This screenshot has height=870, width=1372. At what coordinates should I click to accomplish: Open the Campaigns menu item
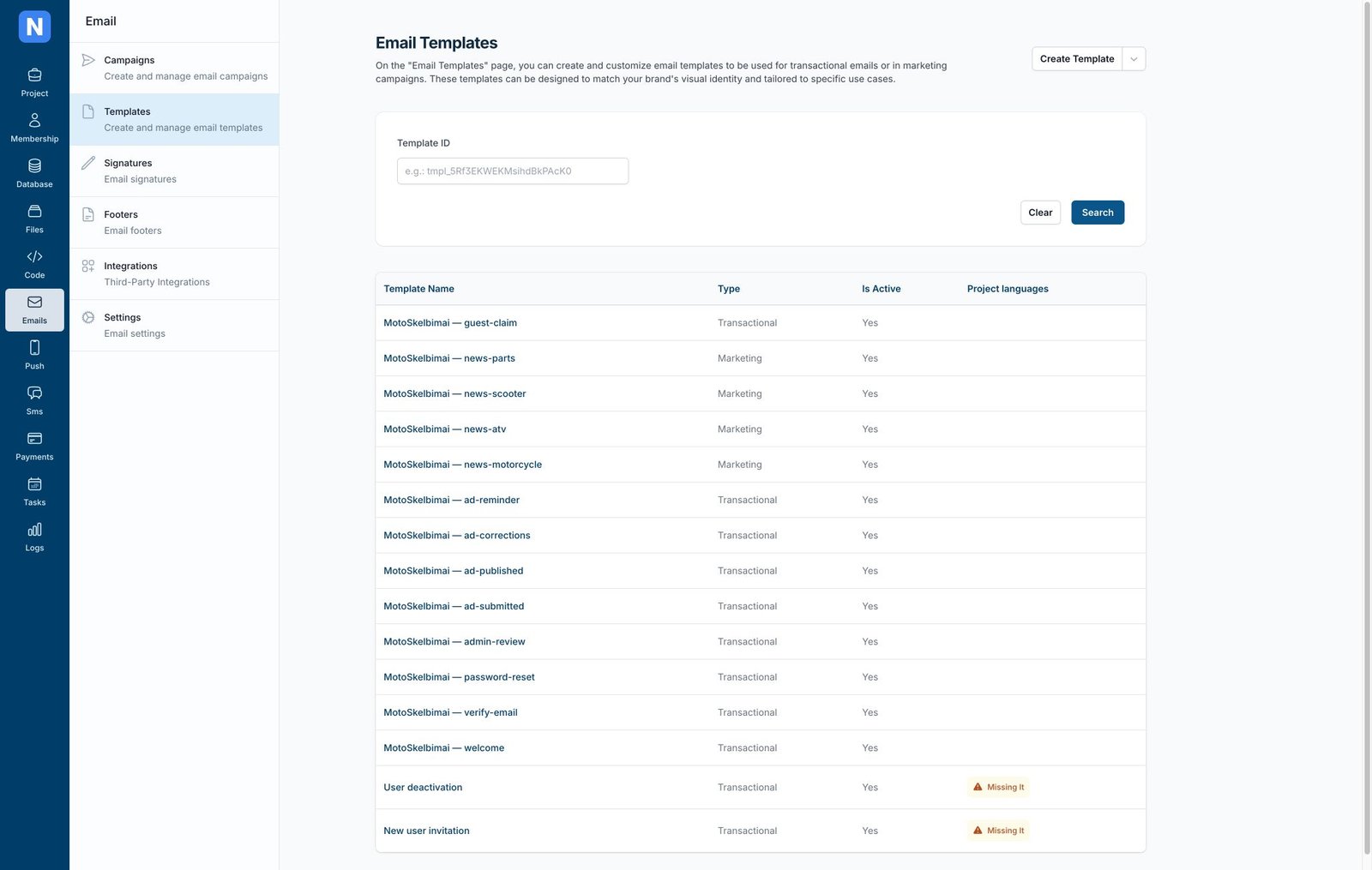[x=174, y=68]
